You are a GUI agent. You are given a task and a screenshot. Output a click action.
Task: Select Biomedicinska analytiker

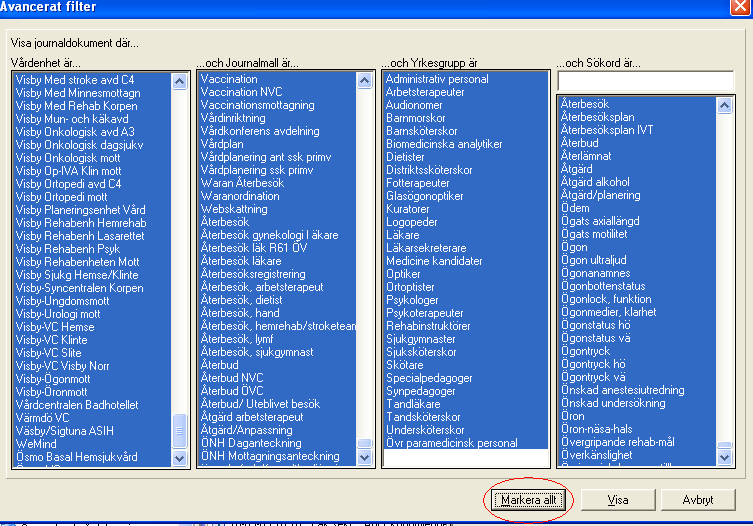pos(444,144)
